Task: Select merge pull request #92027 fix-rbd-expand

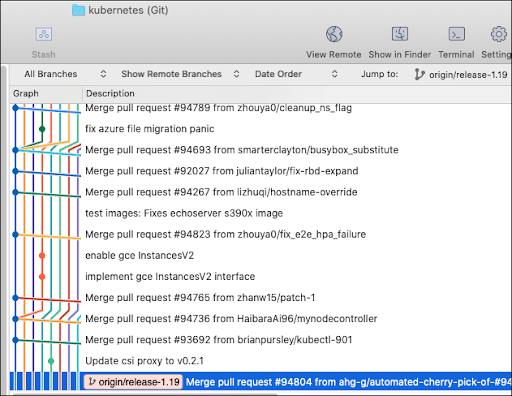Action: click(222, 171)
